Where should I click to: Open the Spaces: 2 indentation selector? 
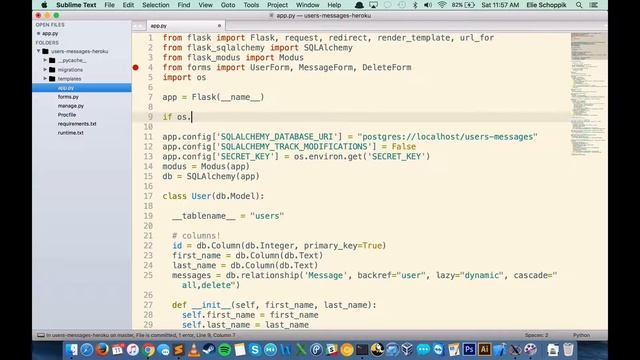(536, 335)
